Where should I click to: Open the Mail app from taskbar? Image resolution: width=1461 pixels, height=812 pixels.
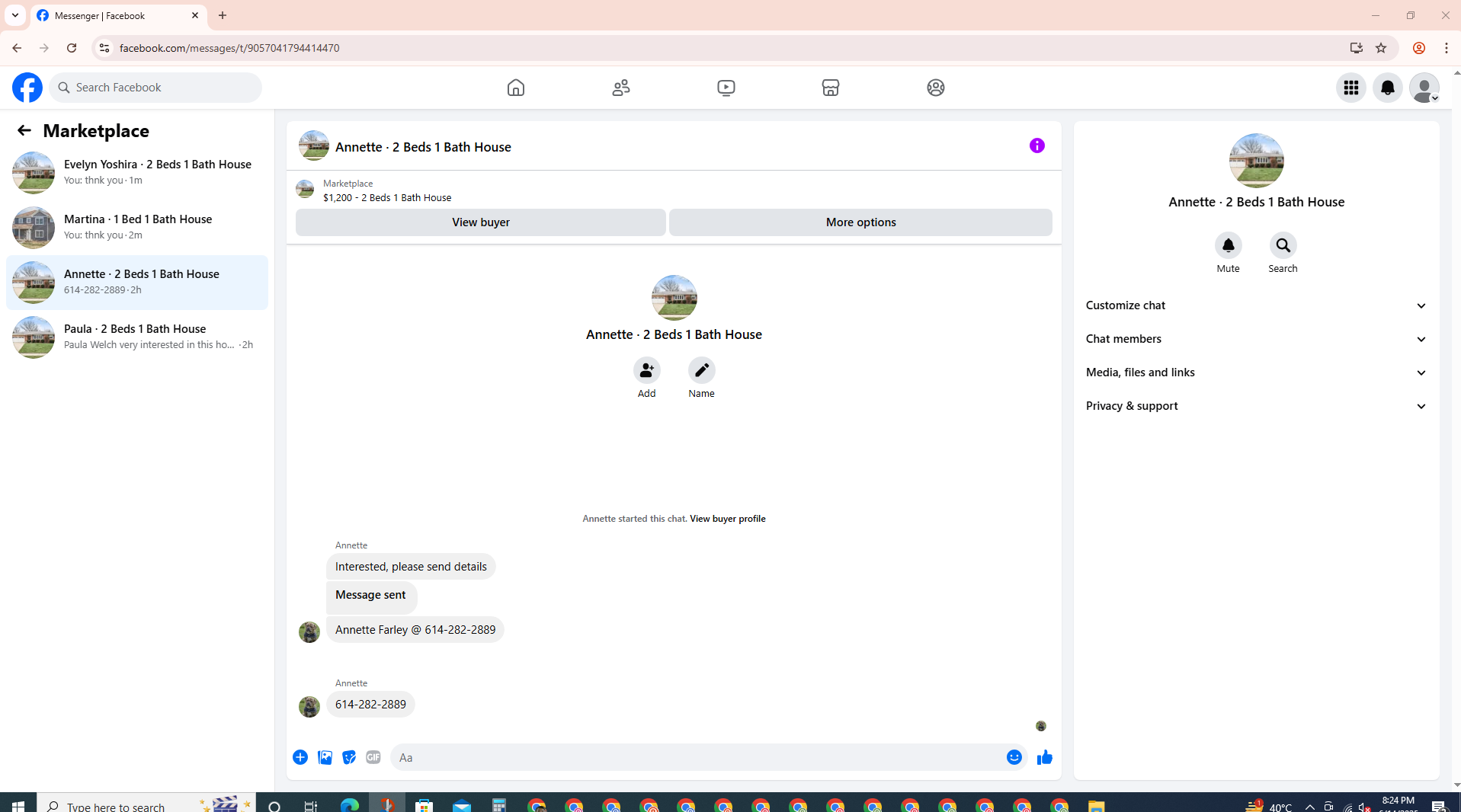click(x=462, y=806)
